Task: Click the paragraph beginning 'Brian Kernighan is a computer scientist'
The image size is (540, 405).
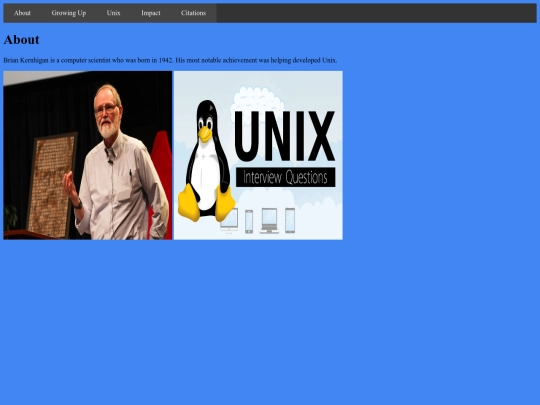Action: coord(170,60)
